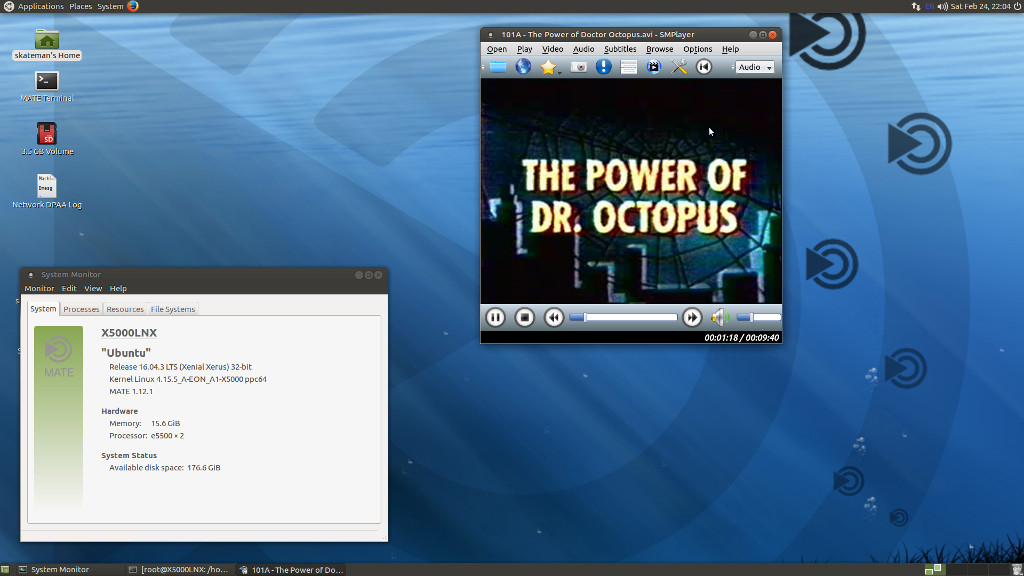
Task: Open the Places menu in top panel
Action: 80,7
